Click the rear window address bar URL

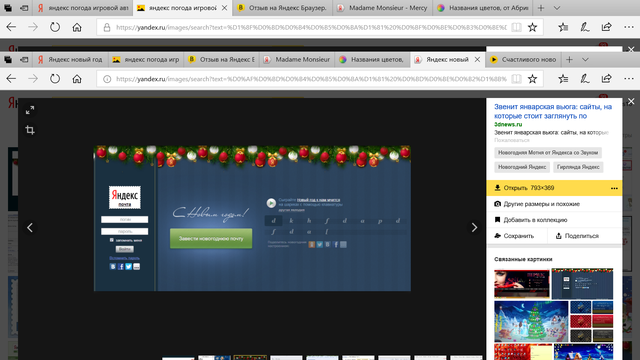click(x=311, y=27)
